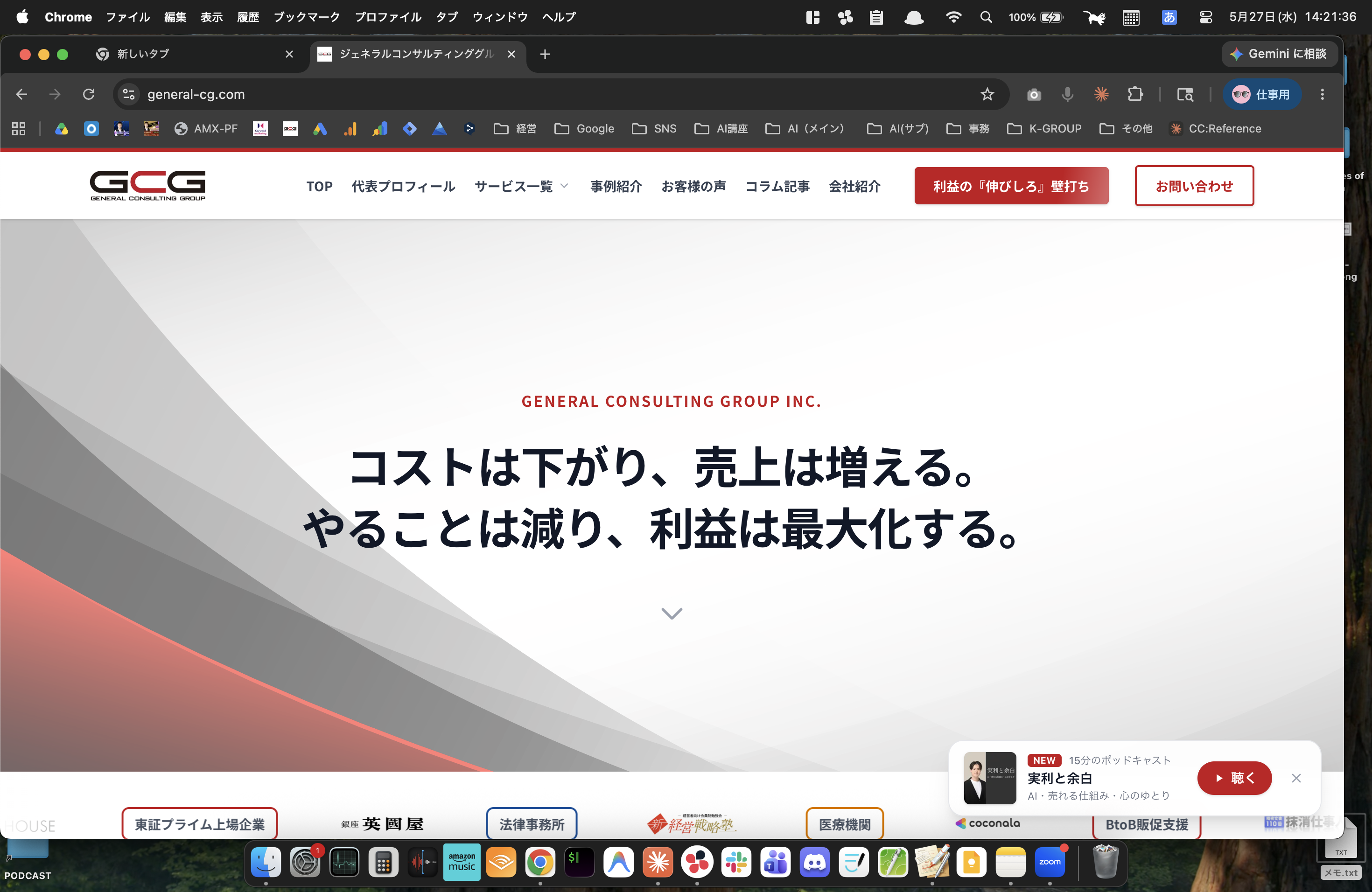Open the Google Ads bookmark icon
The width and height of the screenshot is (1372, 892).
tap(320, 128)
